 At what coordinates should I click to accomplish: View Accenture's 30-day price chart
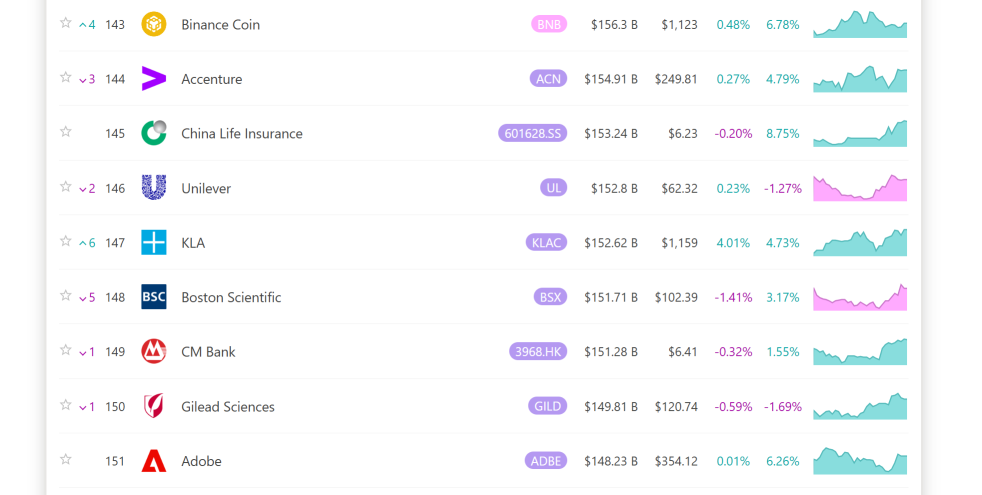[x=860, y=79]
